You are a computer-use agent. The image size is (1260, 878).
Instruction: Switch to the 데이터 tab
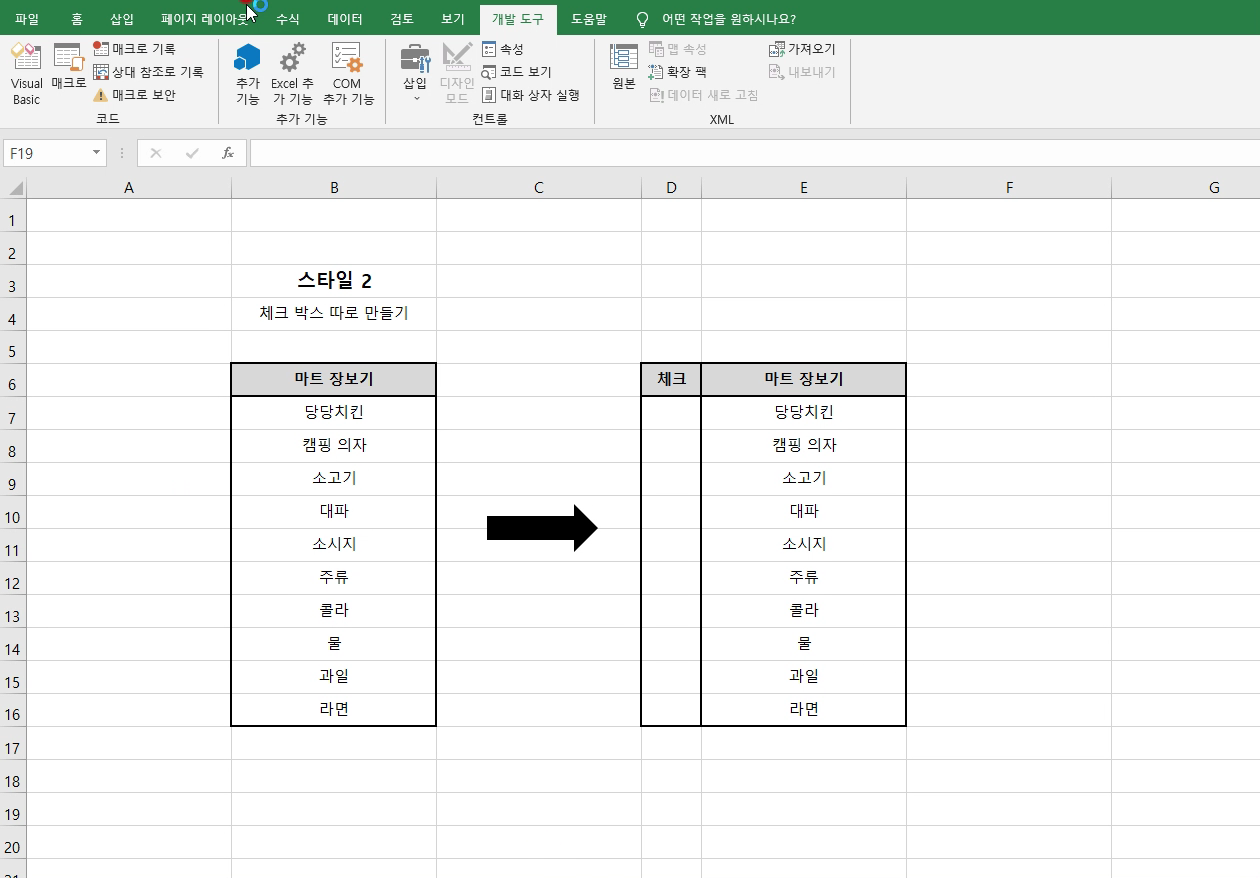345,19
